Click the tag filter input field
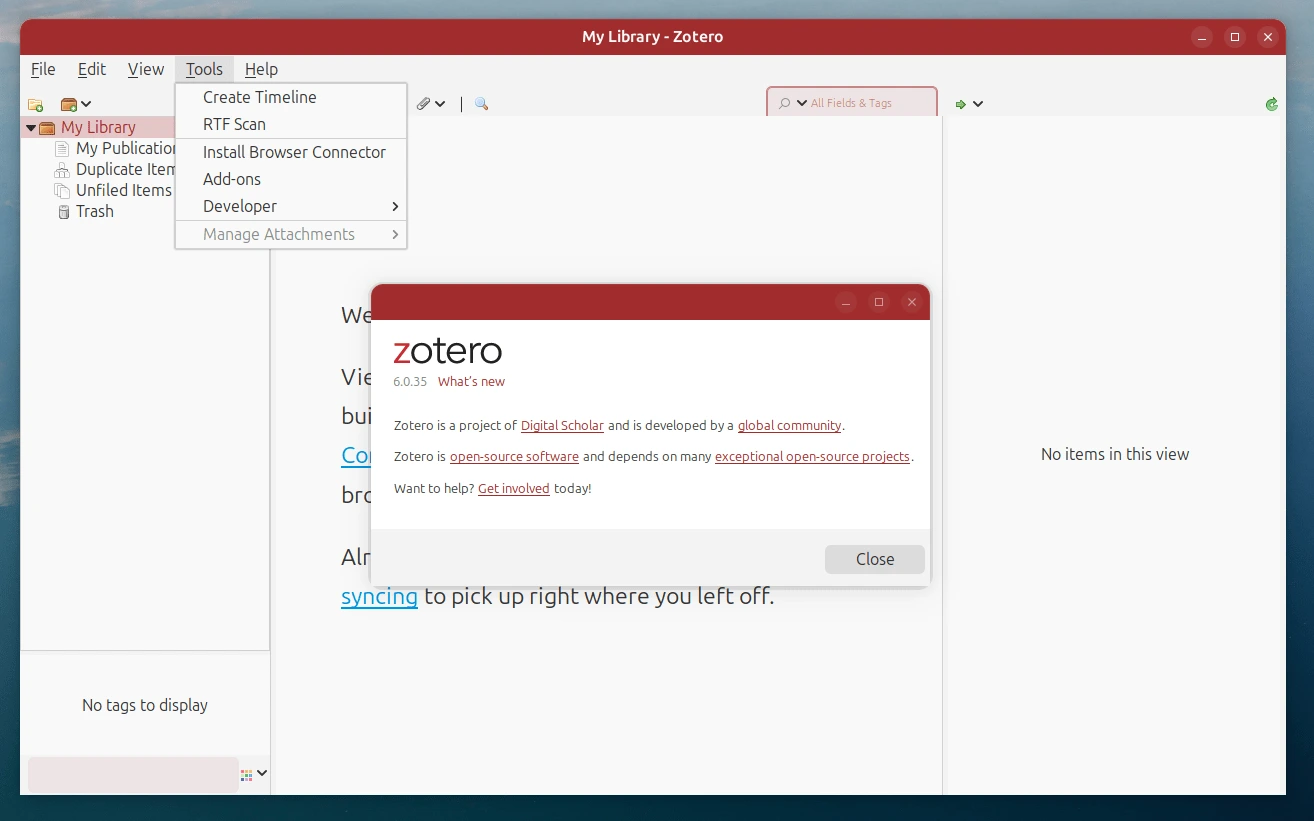Viewport: 1314px width, 821px height. [132, 774]
